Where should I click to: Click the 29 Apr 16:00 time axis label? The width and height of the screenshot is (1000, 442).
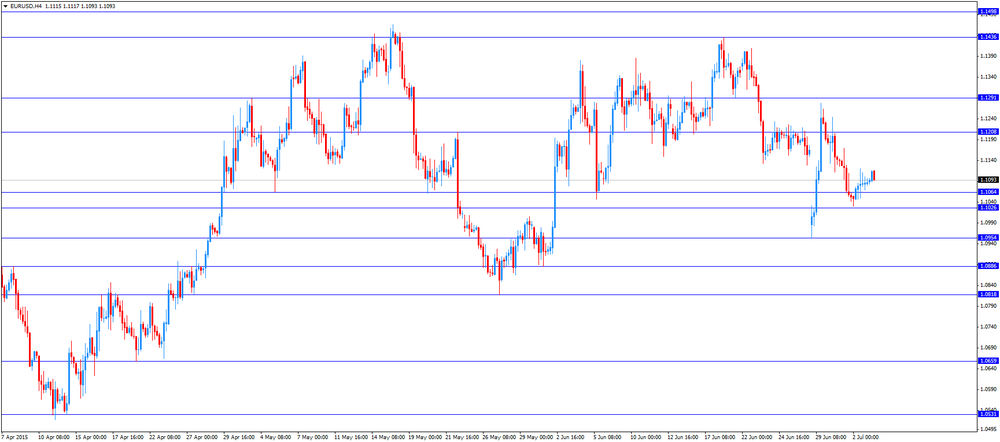[x=240, y=438]
